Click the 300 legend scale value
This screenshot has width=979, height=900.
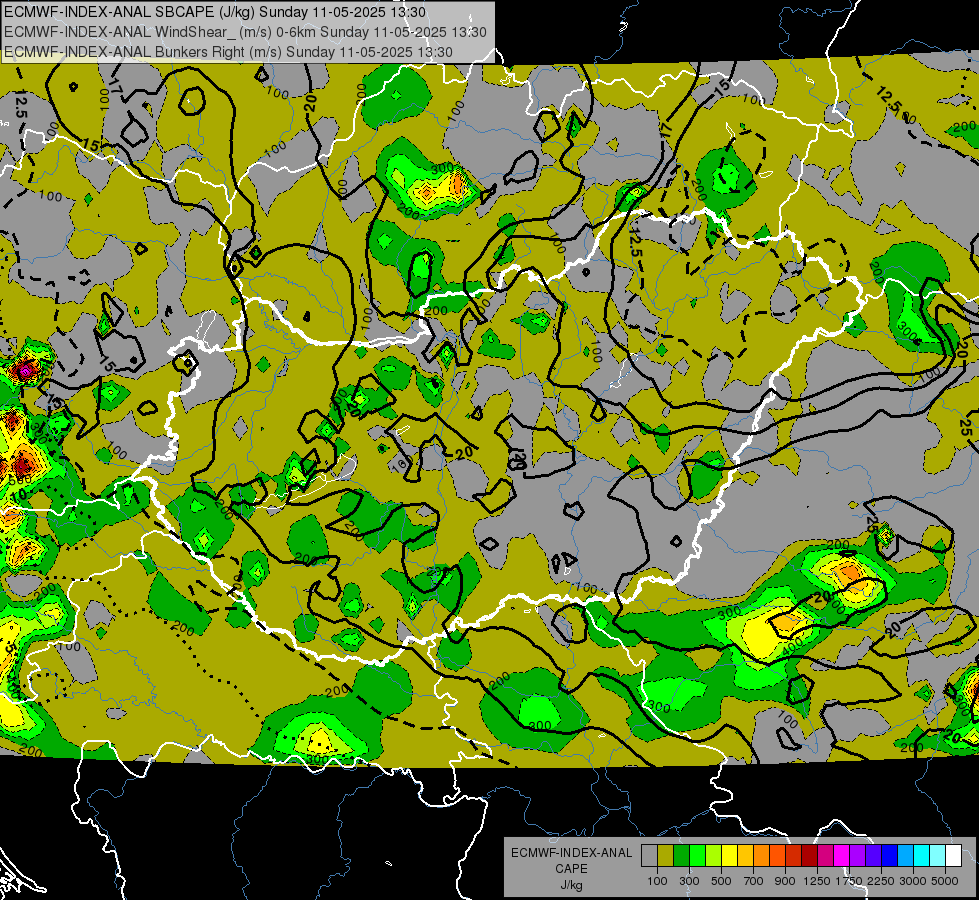point(689,881)
